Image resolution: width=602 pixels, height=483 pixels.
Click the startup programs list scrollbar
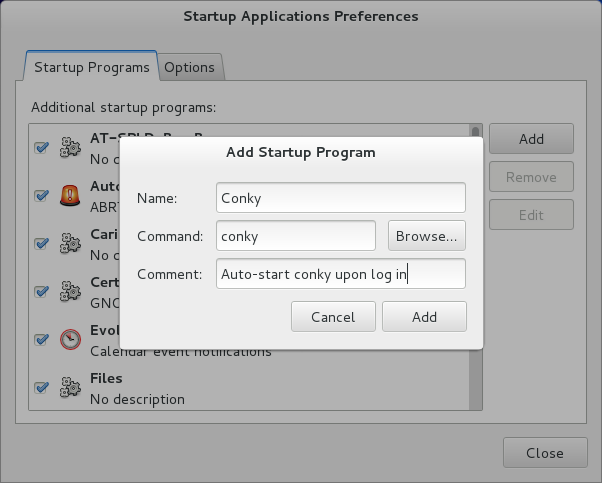[476, 267]
